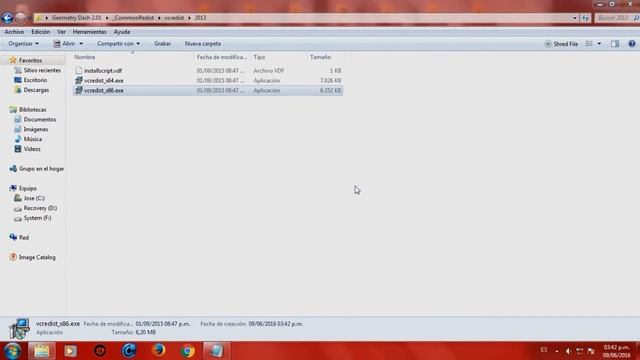
Task: Refresh the folder with the refresh icon
Action: point(586,18)
